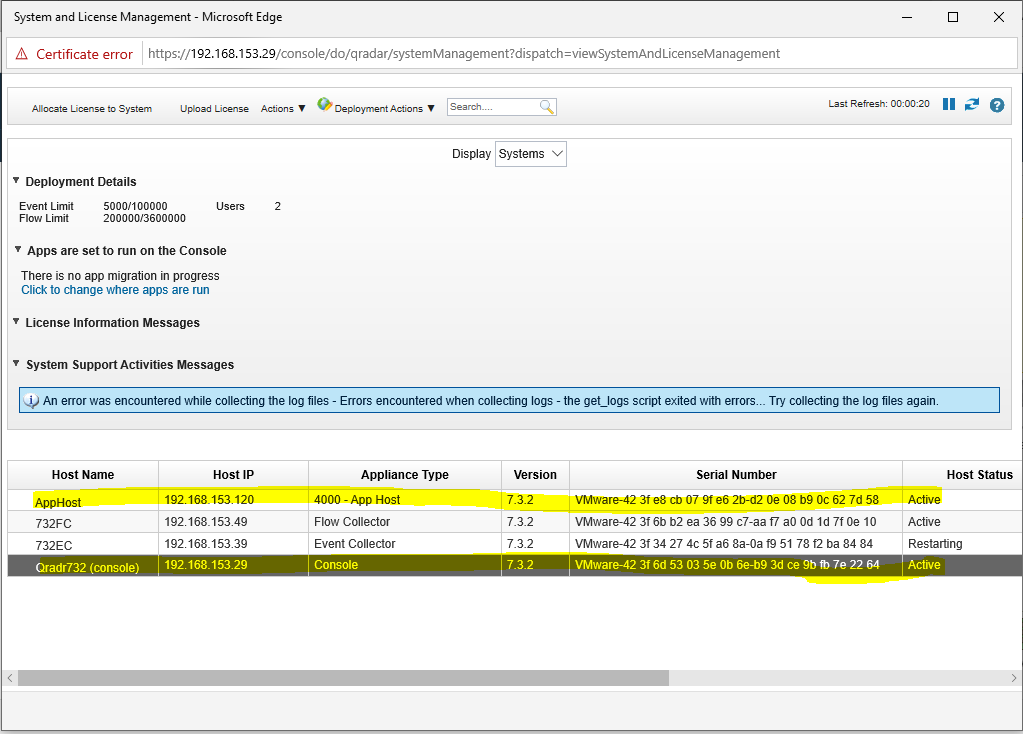The height and width of the screenshot is (734, 1023).
Task: Open the Display Systems dropdown
Action: [530, 154]
